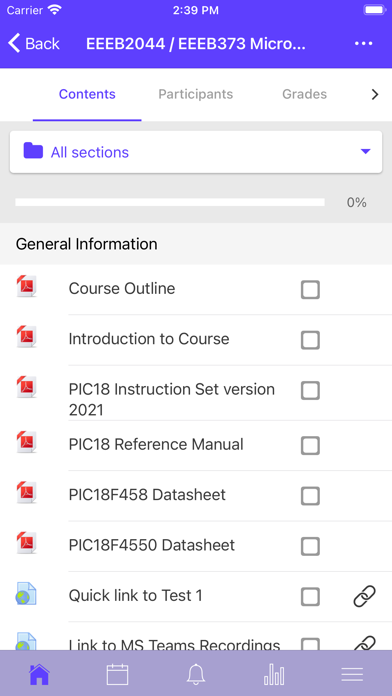Open notifications bell icon
The height and width of the screenshot is (696, 392).
click(x=196, y=675)
